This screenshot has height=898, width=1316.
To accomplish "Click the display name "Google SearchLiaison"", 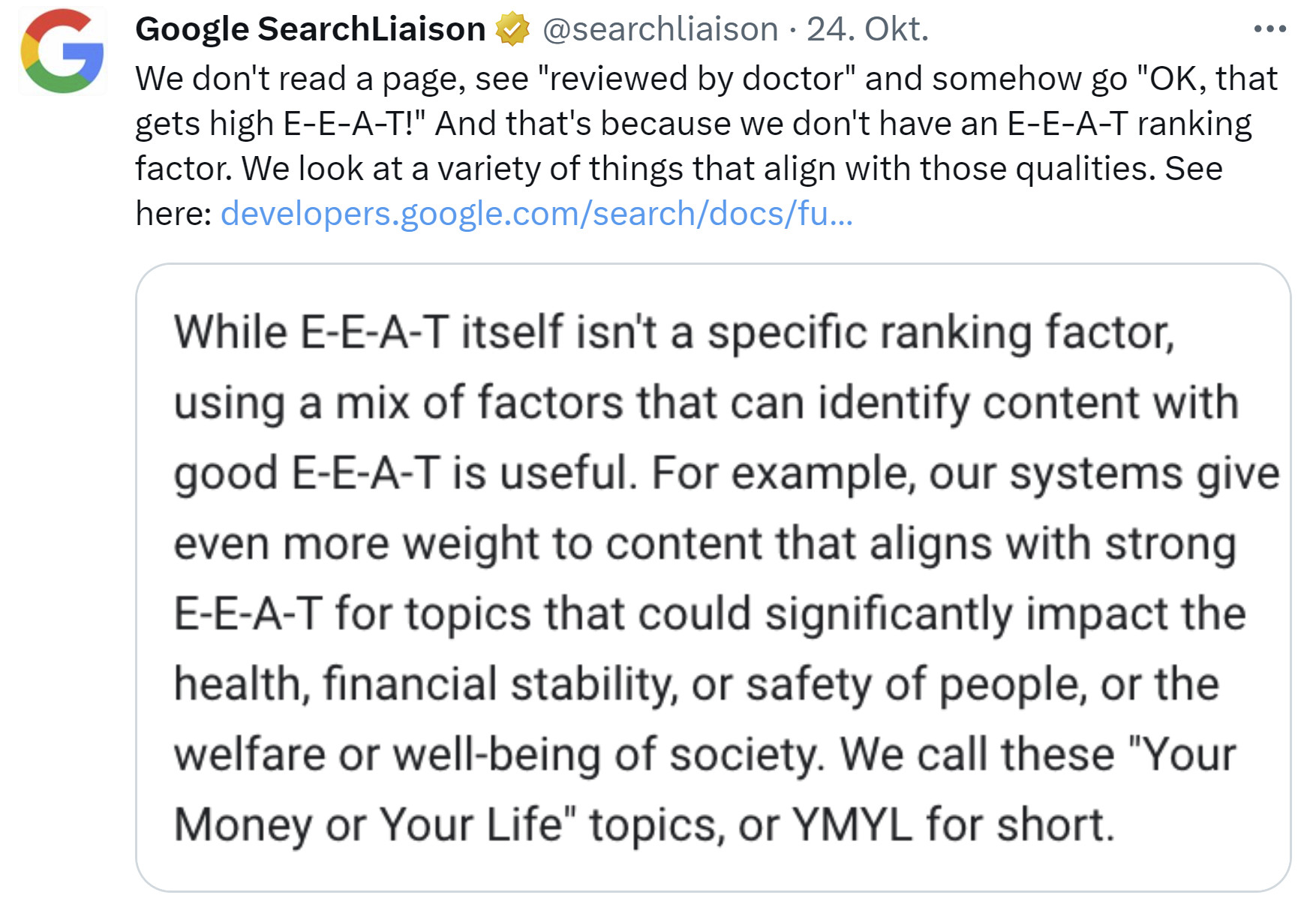I will pyautogui.click(x=310, y=29).
